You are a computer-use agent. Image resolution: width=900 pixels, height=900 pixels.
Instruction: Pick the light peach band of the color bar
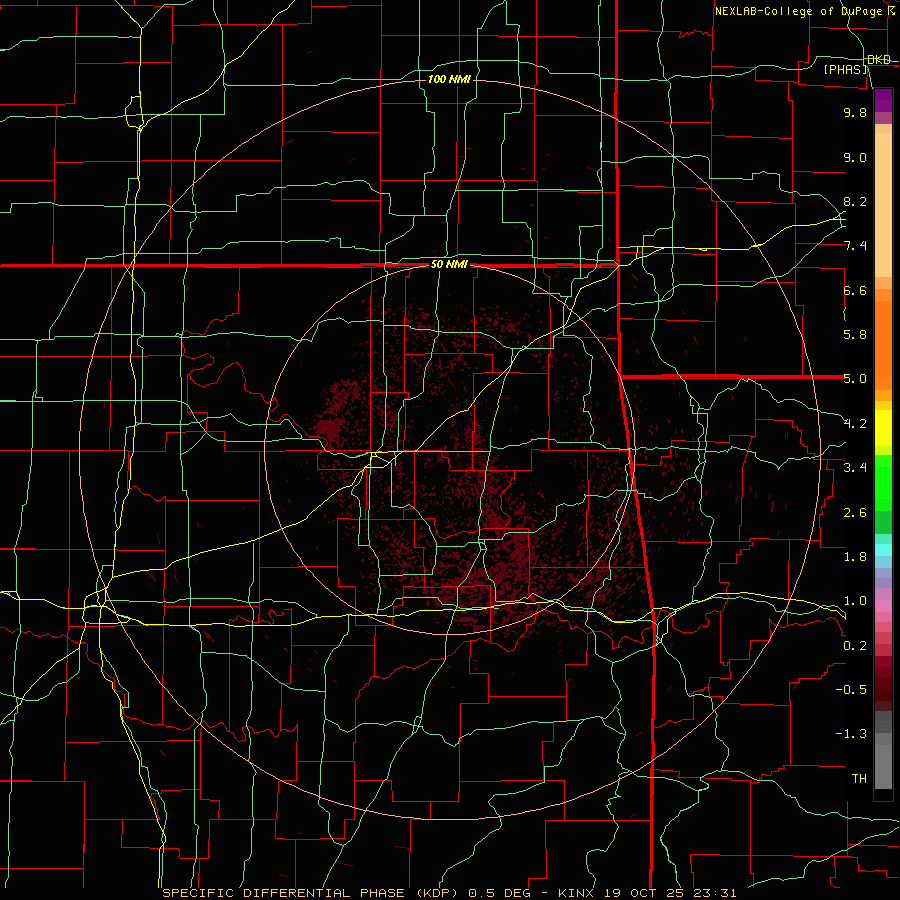pos(883,205)
